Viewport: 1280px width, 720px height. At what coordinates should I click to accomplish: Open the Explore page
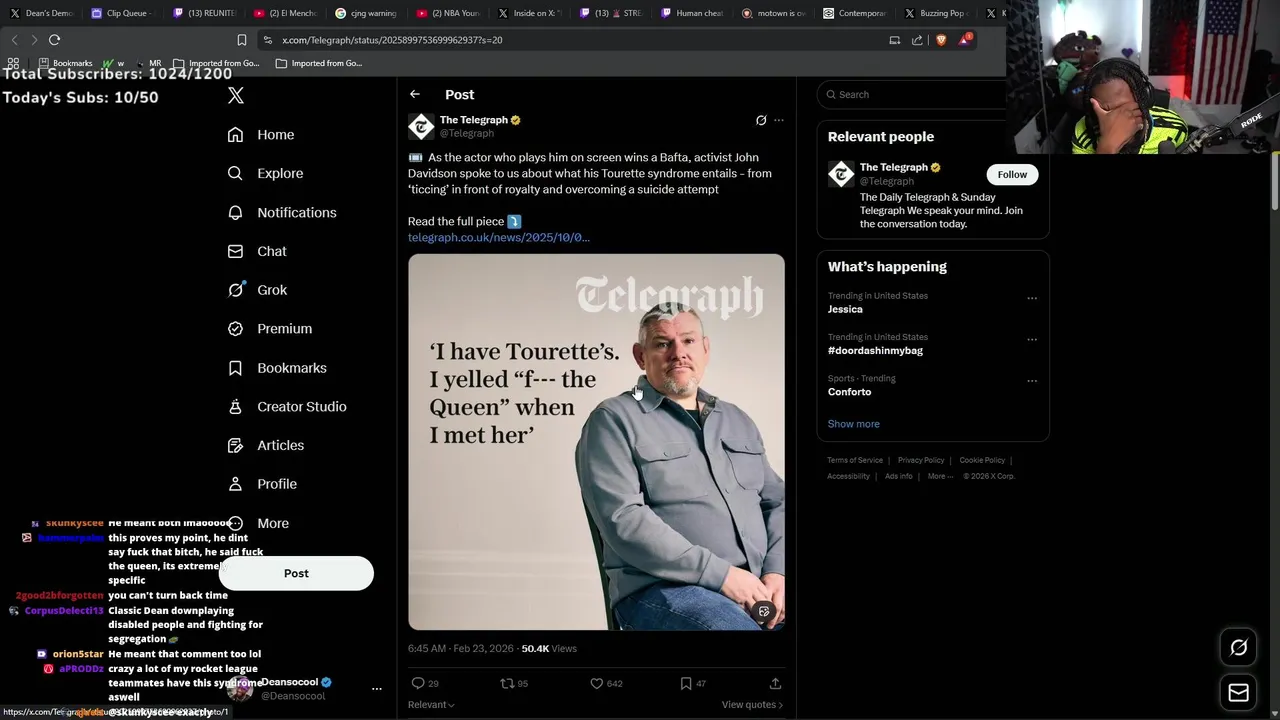click(x=265, y=173)
